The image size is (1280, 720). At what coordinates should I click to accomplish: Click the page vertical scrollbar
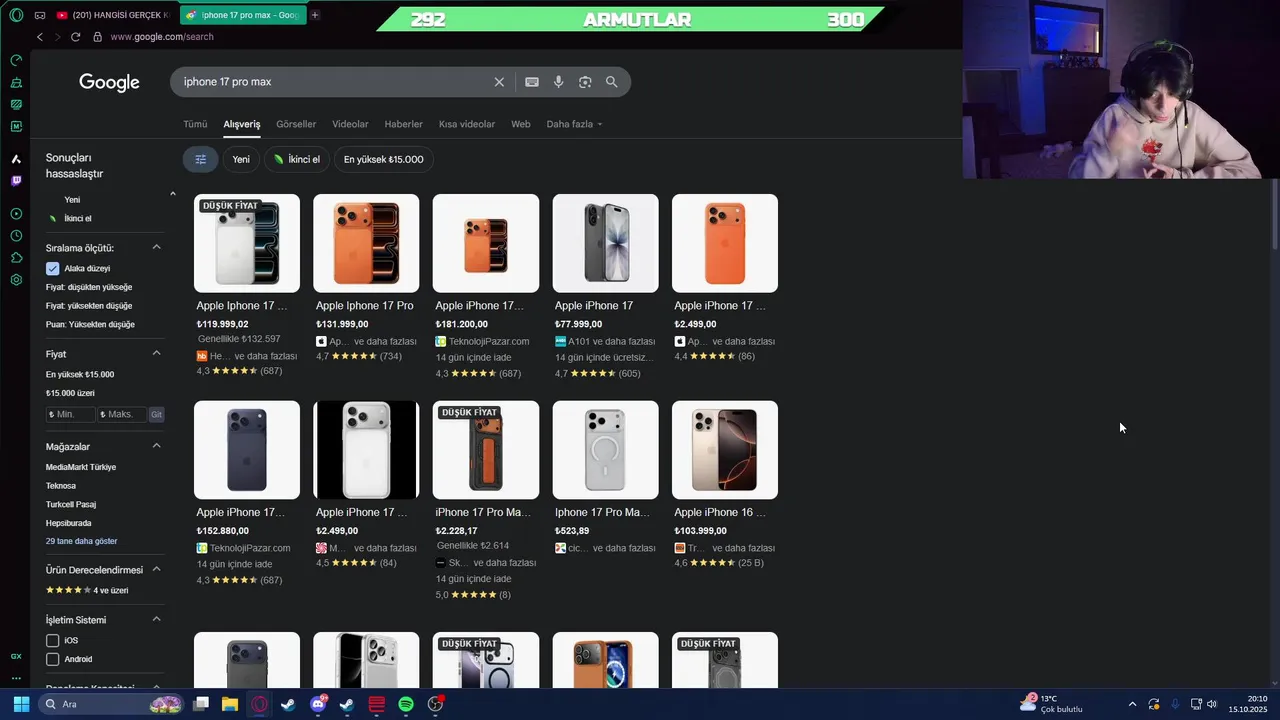[1275, 215]
